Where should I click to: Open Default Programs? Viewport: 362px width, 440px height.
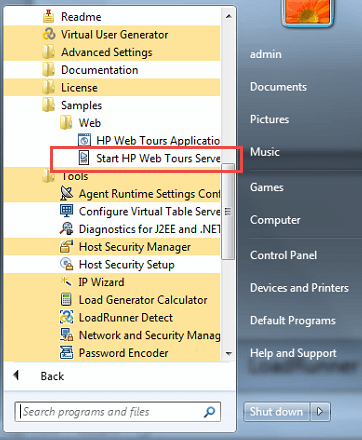pos(293,321)
